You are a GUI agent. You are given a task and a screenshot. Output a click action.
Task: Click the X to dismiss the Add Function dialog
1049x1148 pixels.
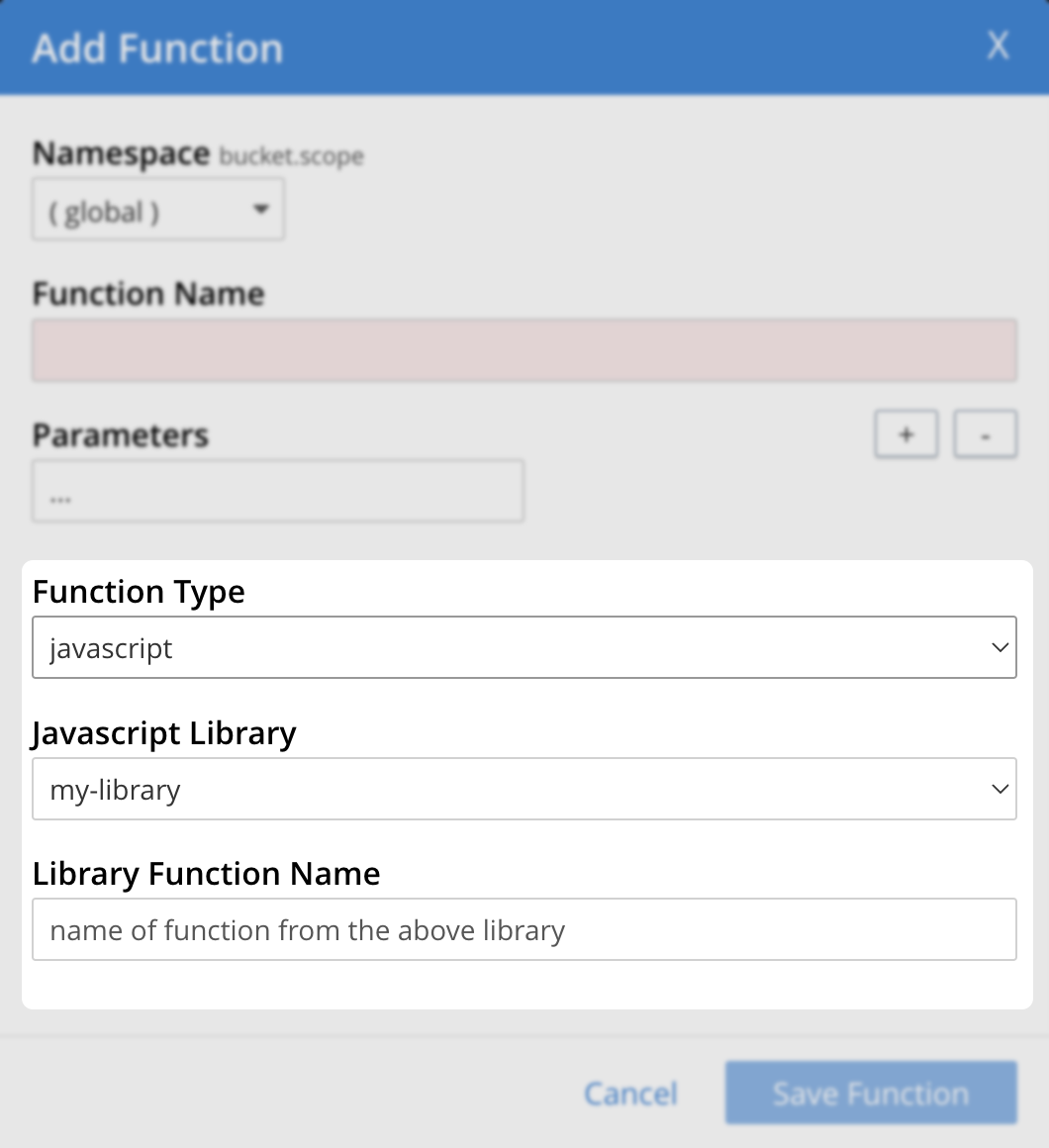[998, 46]
